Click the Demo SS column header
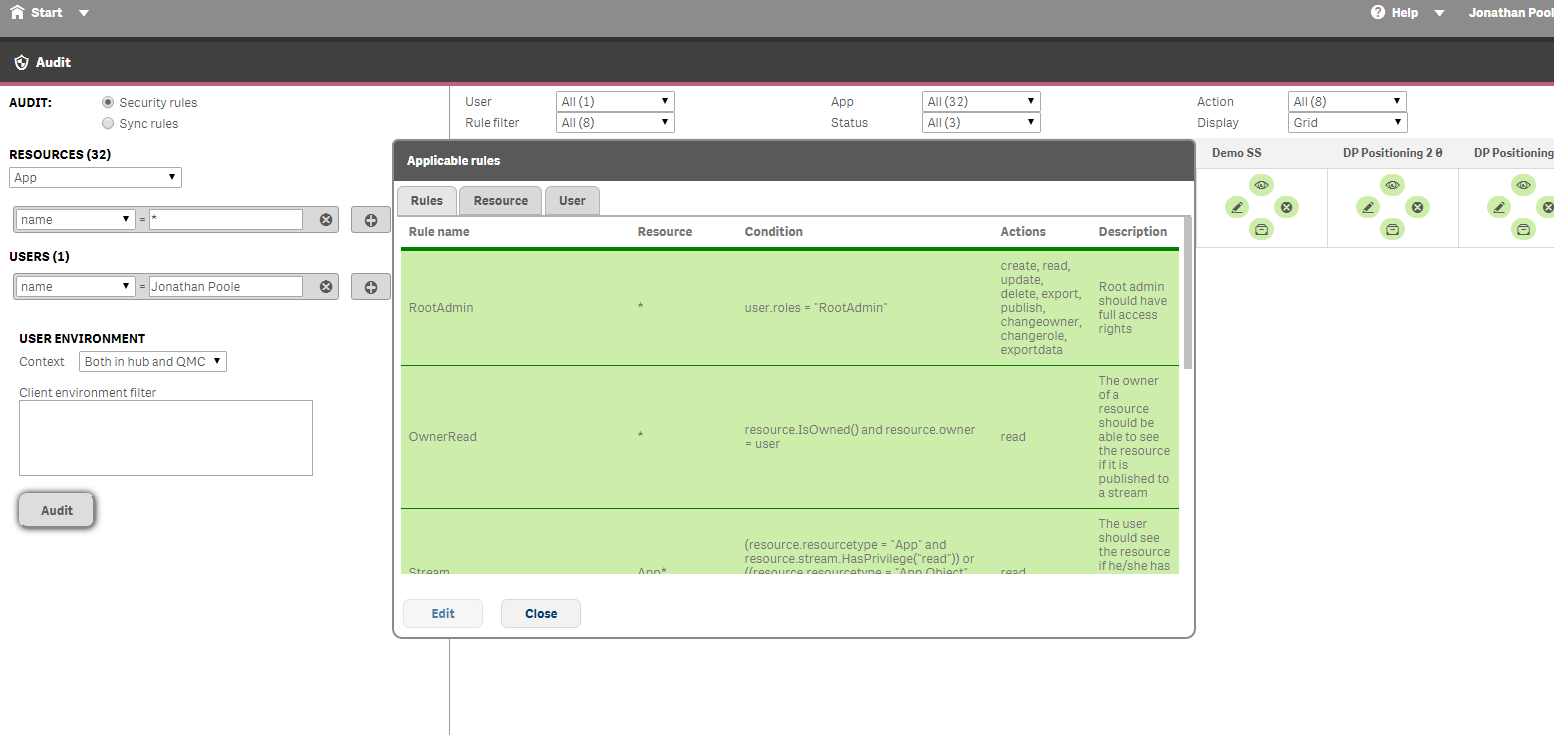Screen dimensions: 1554x735 click(1236, 153)
